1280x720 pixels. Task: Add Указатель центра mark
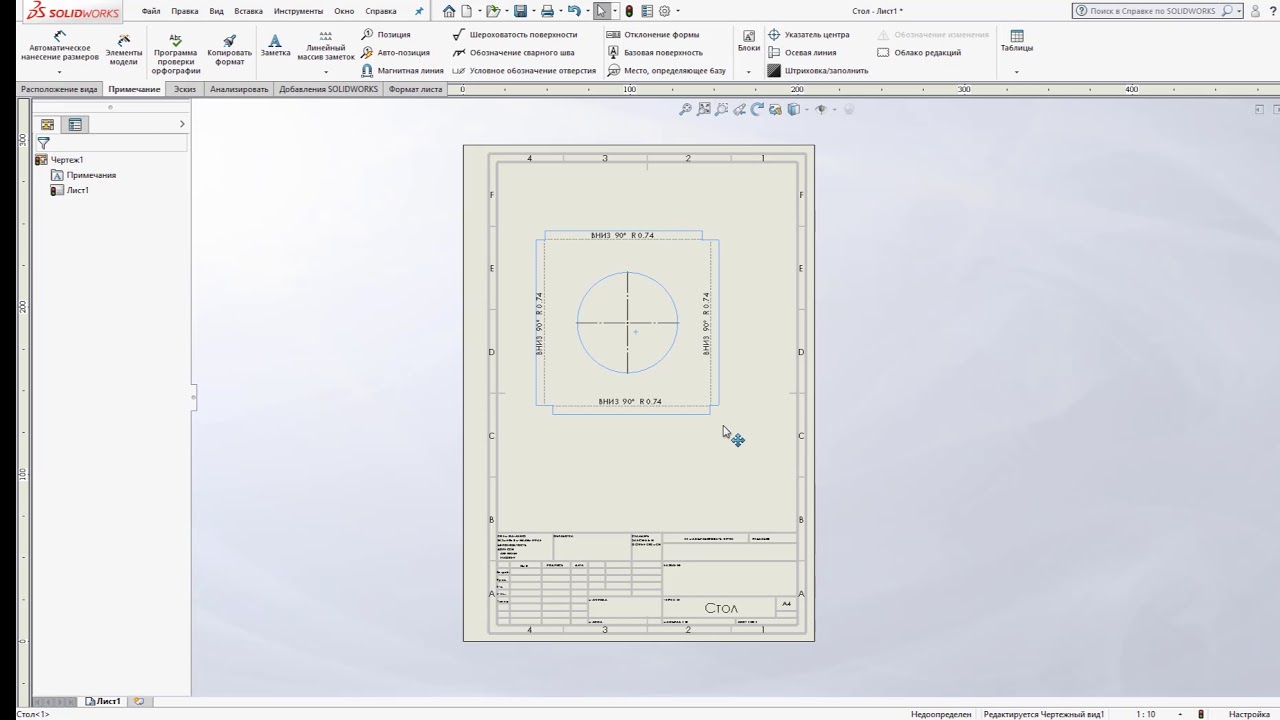point(809,34)
